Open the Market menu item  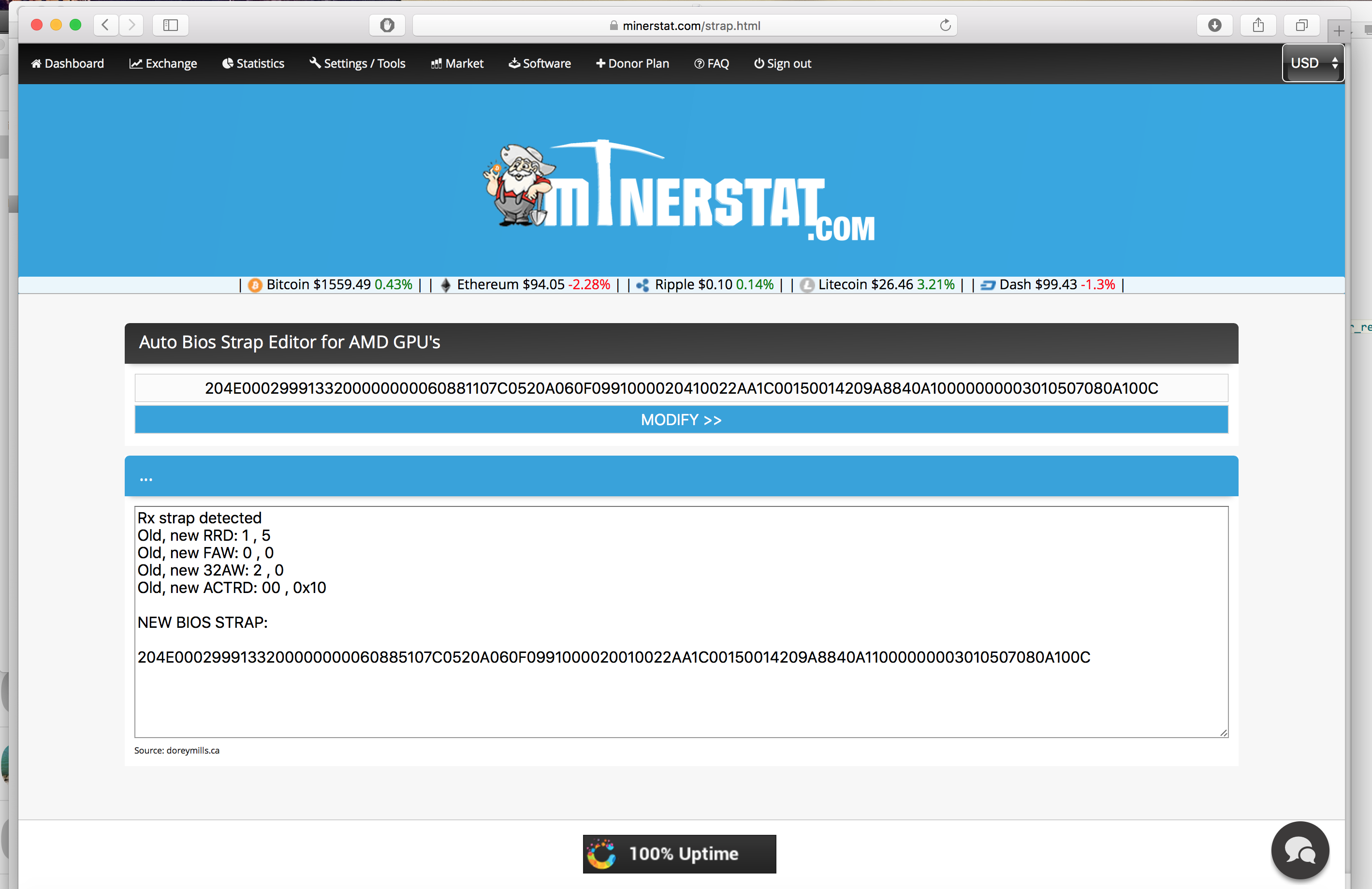point(457,63)
